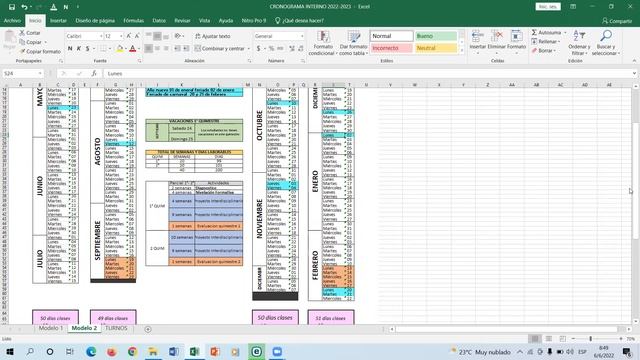640x360 pixels.
Task: Toggle Ajustar texto wrap text
Action: coord(213,36)
